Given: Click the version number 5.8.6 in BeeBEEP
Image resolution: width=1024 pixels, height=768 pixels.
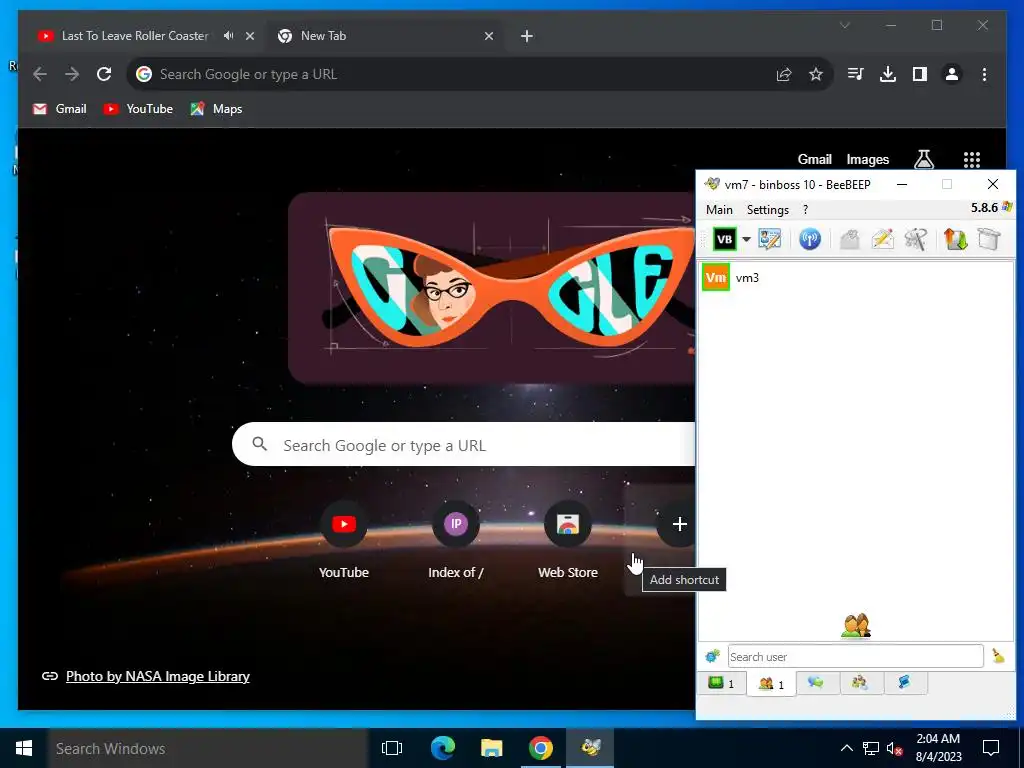Looking at the screenshot, I should tap(984, 208).
